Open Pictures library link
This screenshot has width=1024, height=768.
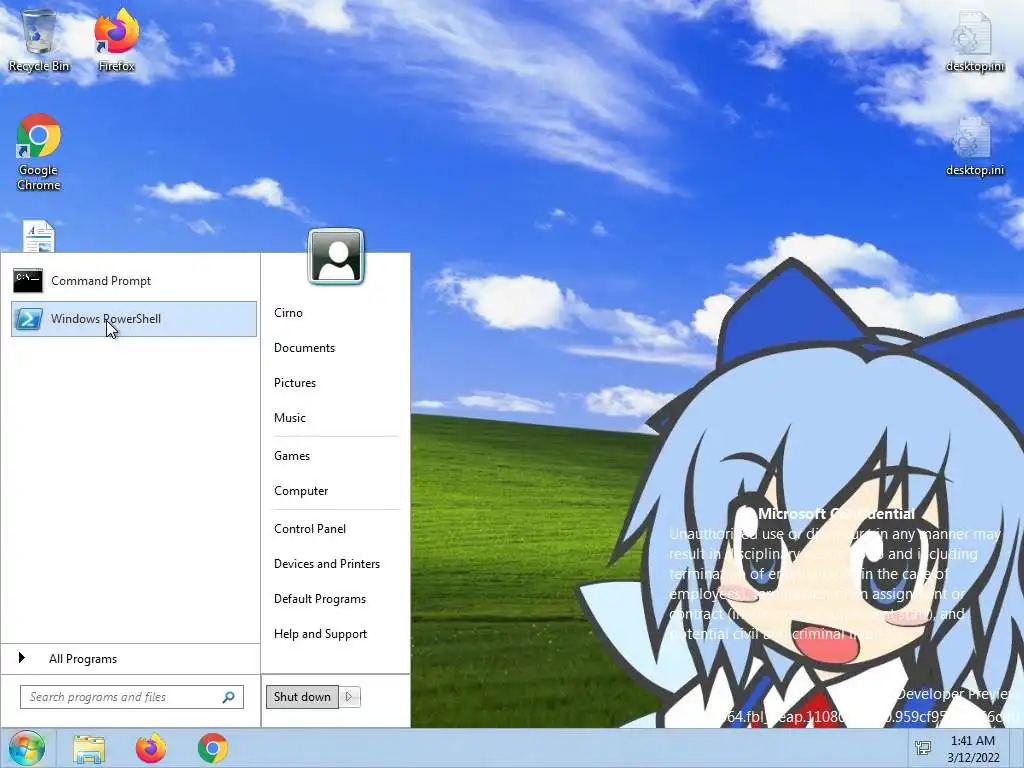(x=295, y=383)
